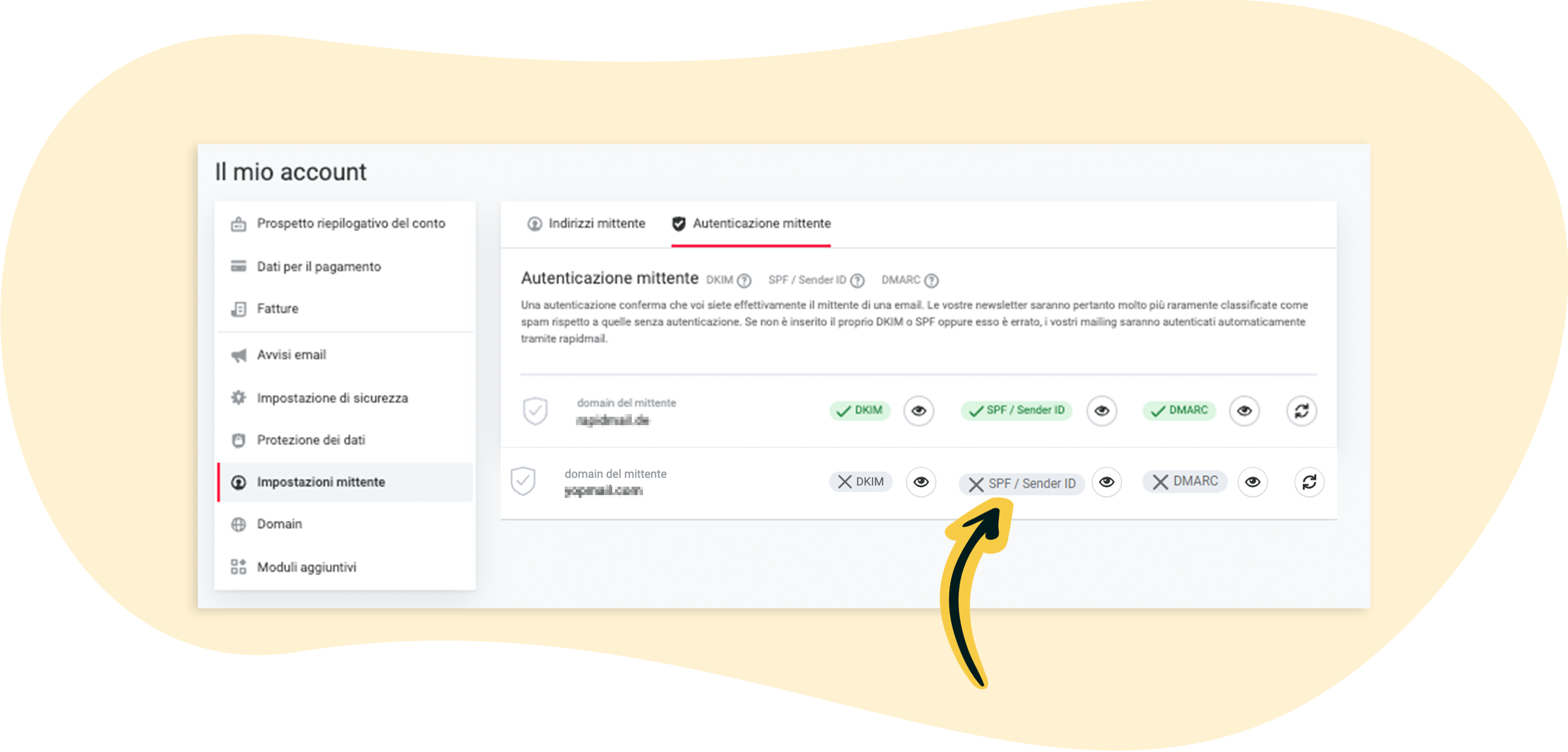Click the shield icon of the first domain

pyautogui.click(x=535, y=411)
